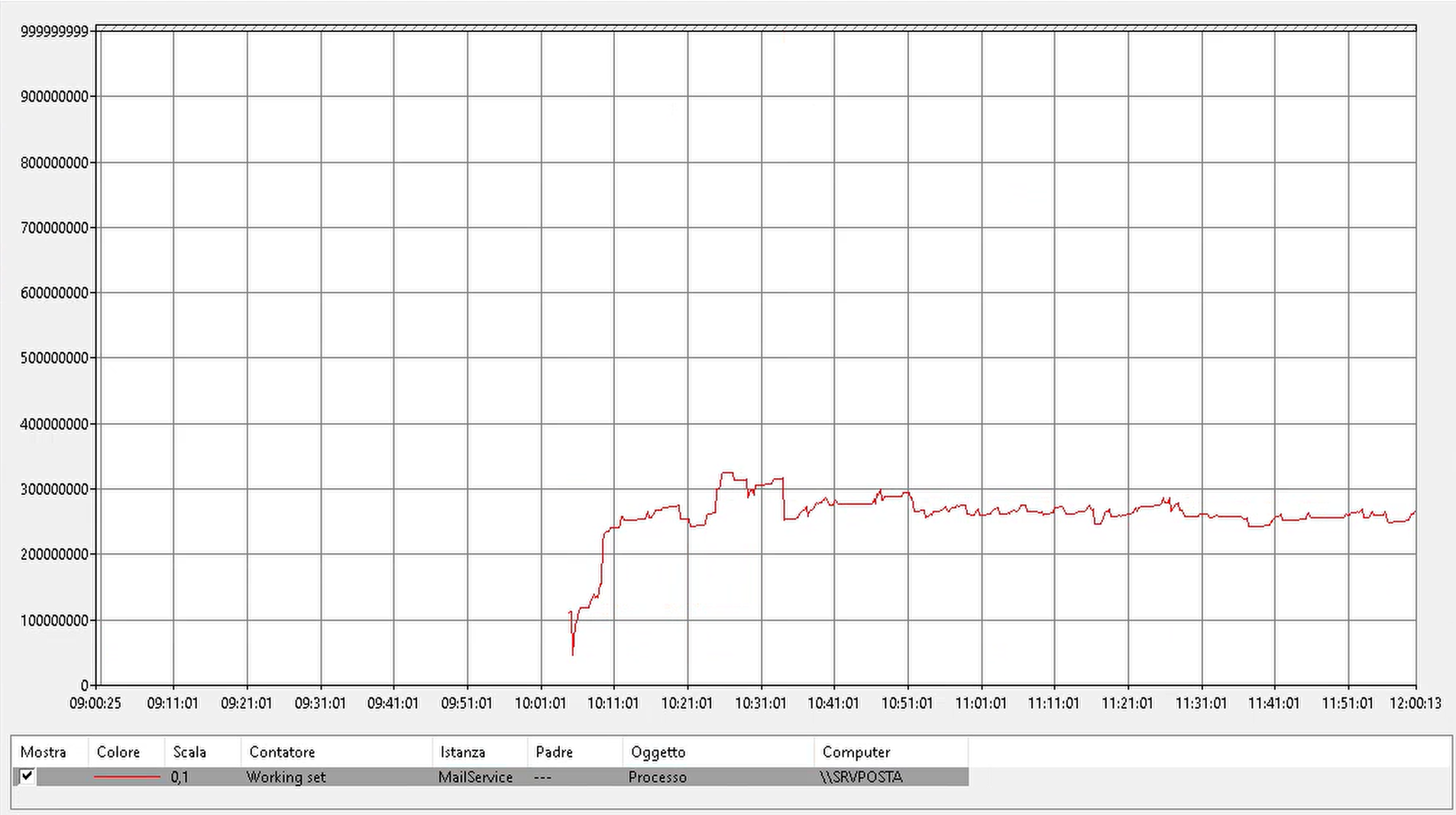
Task: Click the Mostra column header
Action: [44, 752]
